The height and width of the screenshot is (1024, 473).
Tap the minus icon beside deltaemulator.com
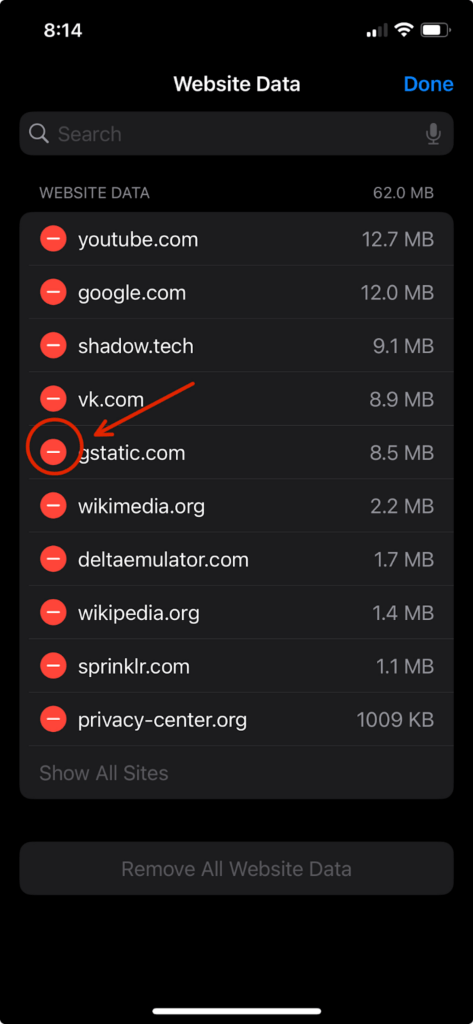(x=53, y=559)
